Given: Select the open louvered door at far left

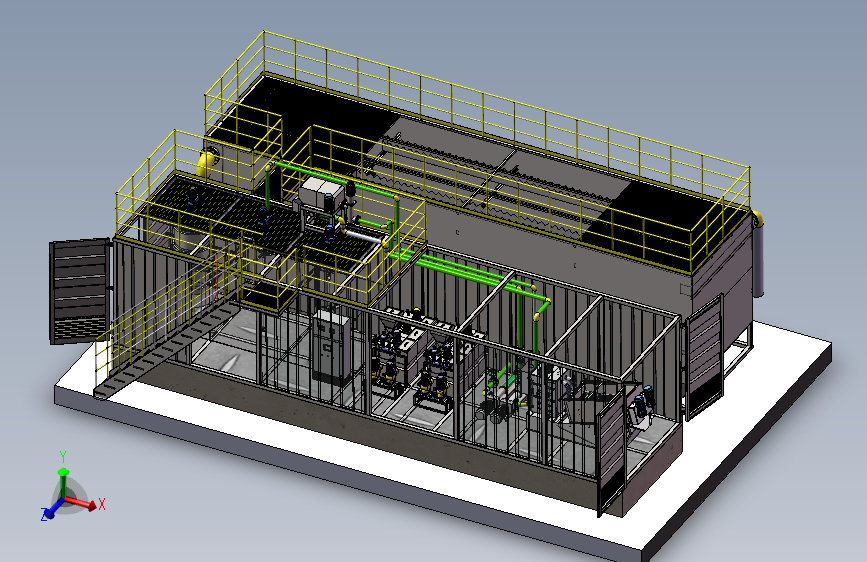Looking at the screenshot, I should point(80,291).
